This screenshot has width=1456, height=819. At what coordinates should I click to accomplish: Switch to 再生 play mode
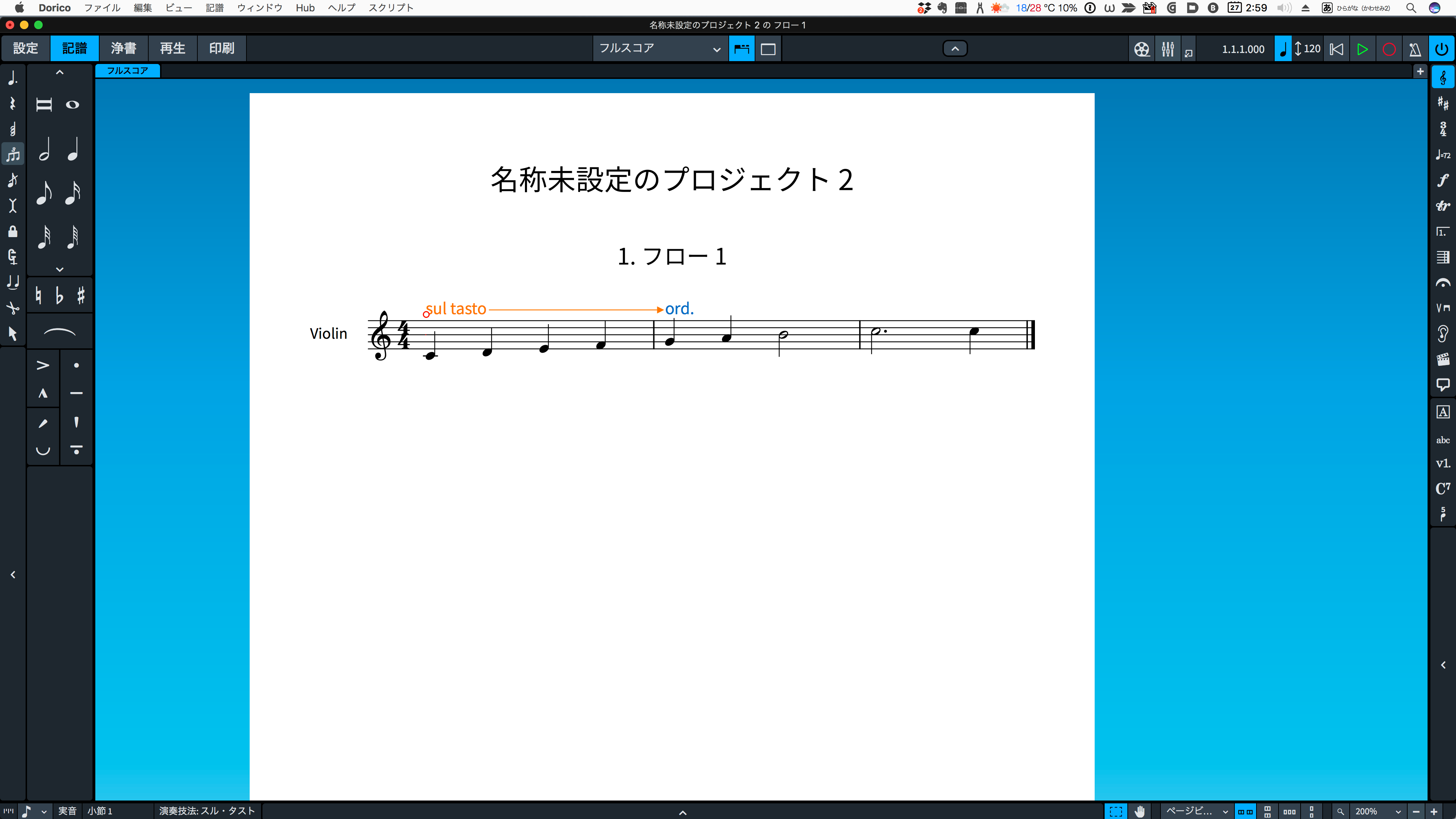172,49
